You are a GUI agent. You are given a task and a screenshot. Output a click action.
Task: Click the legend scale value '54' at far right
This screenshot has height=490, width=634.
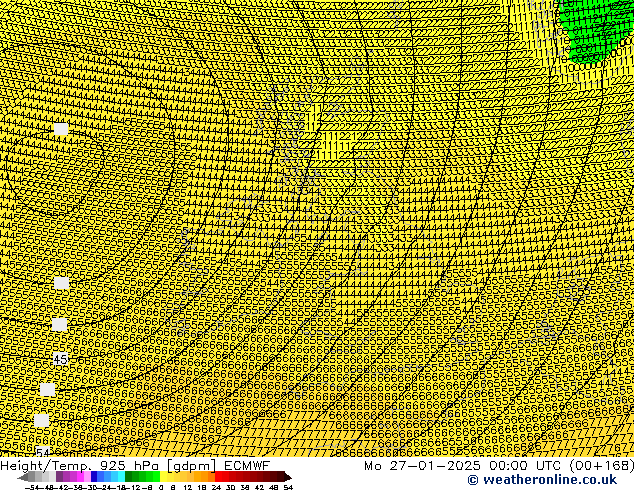287,488
